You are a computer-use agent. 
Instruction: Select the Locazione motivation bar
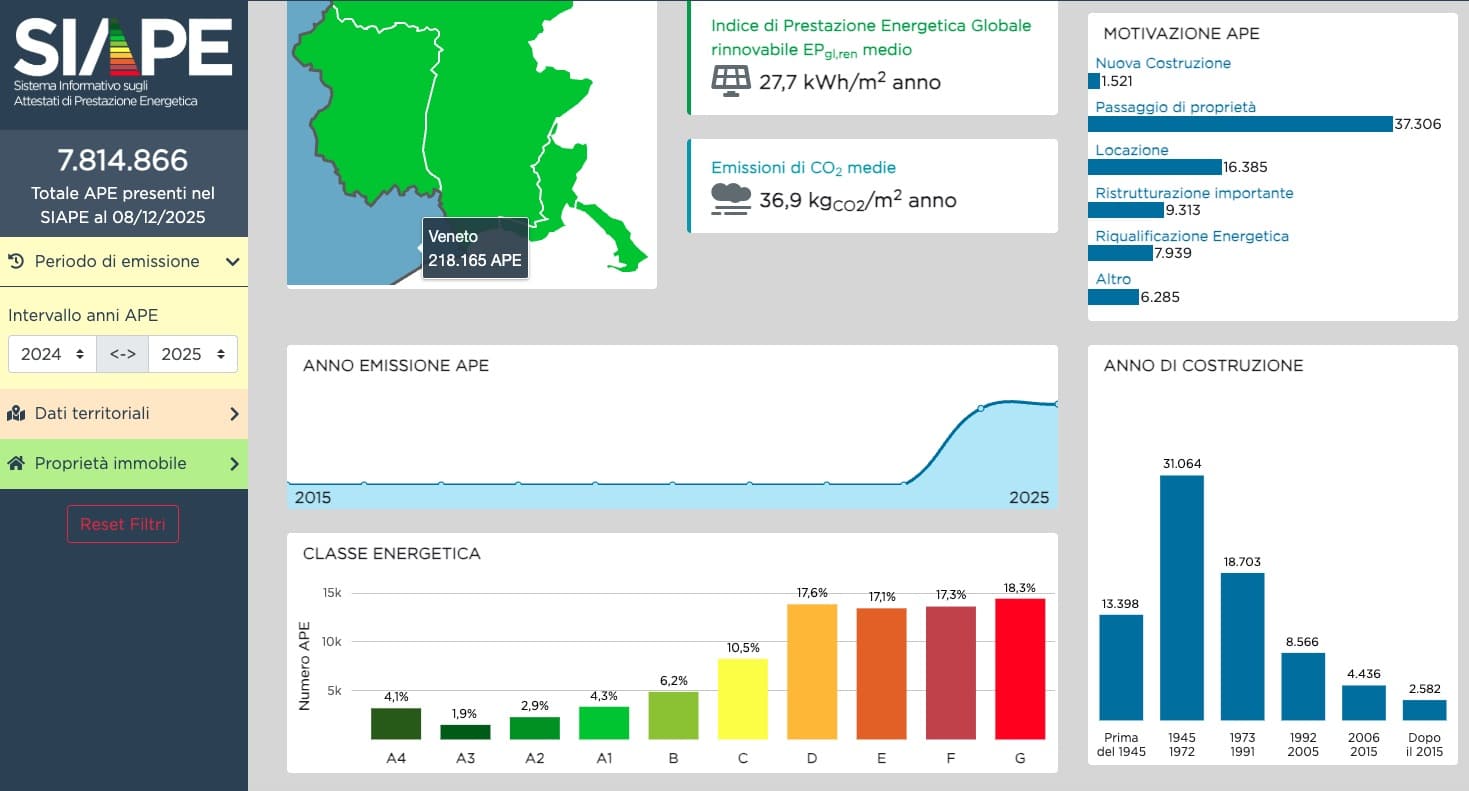click(x=1154, y=167)
